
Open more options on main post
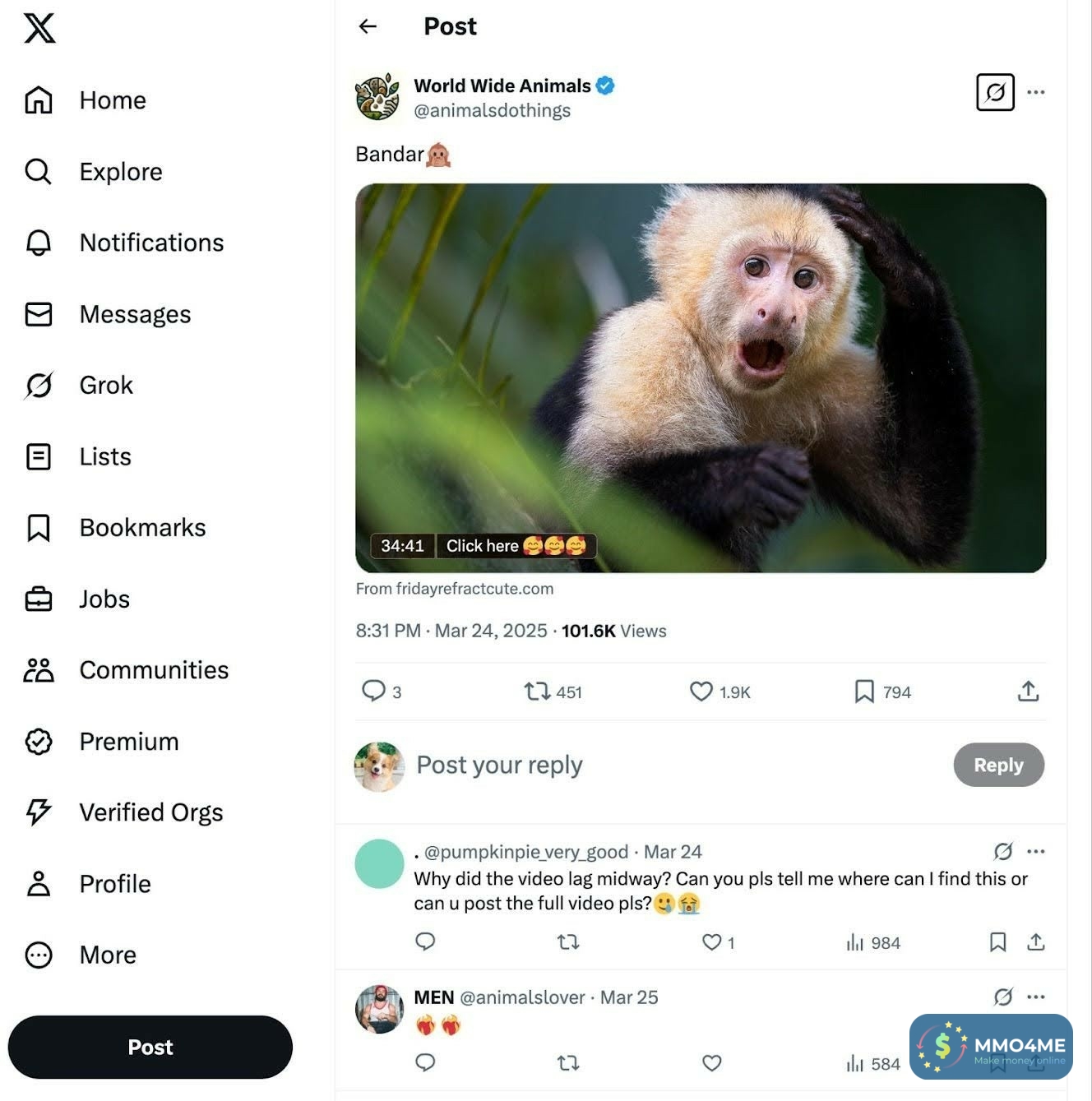(x=1036, y=92)
